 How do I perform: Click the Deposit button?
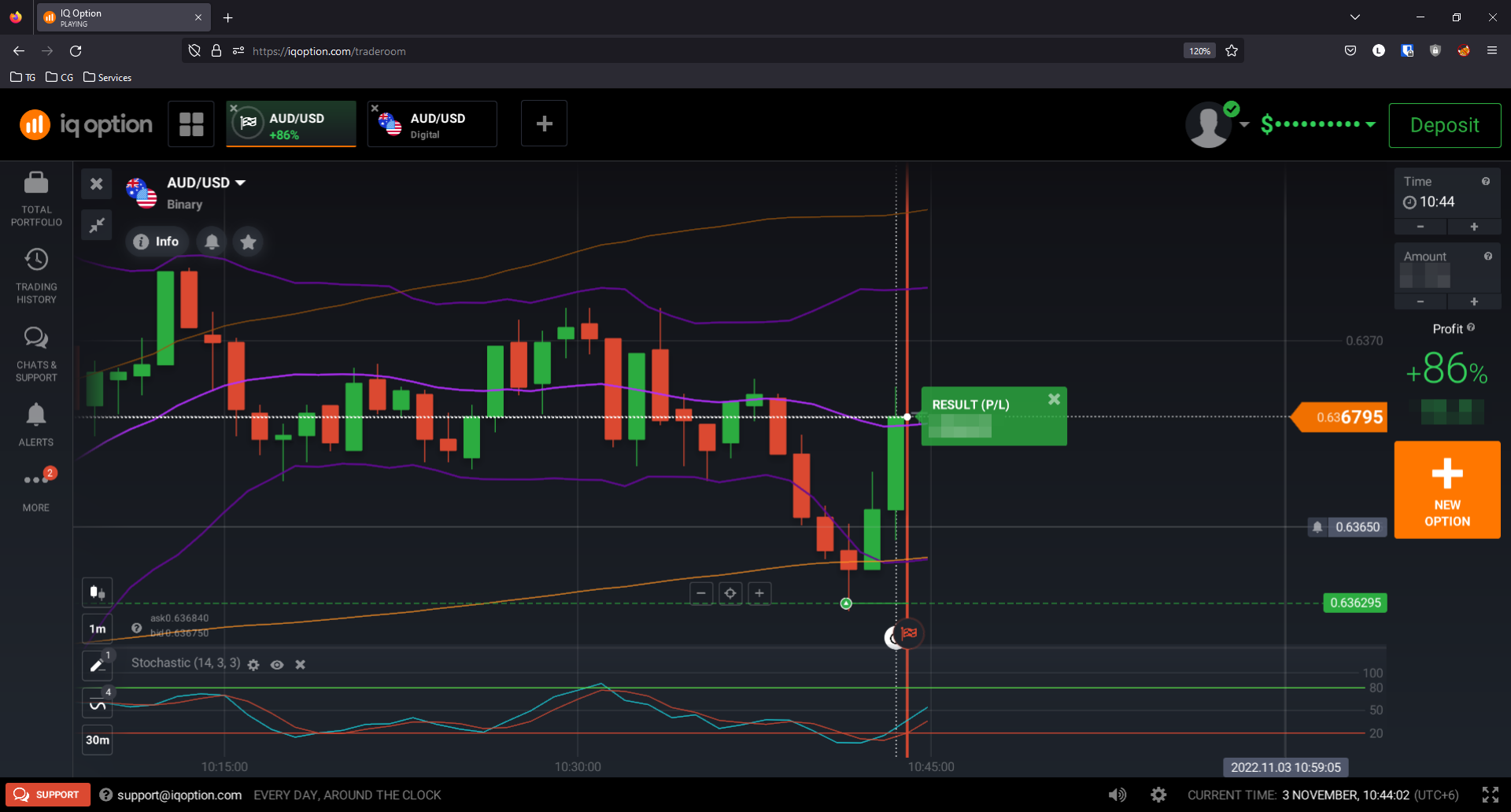[x=1445, y=125]
